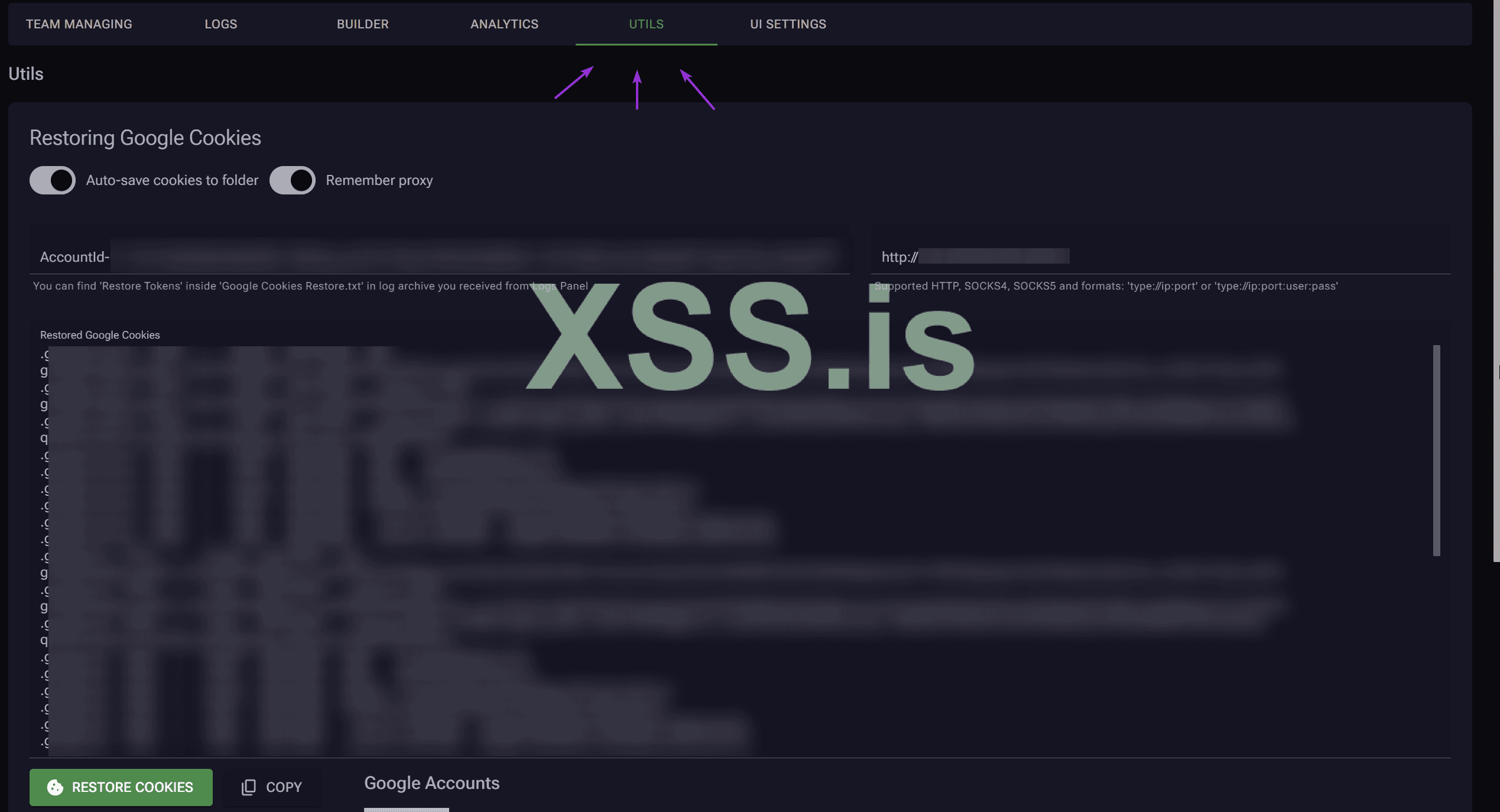Click the cookie icon on Restore Cookies

(55, 787)
